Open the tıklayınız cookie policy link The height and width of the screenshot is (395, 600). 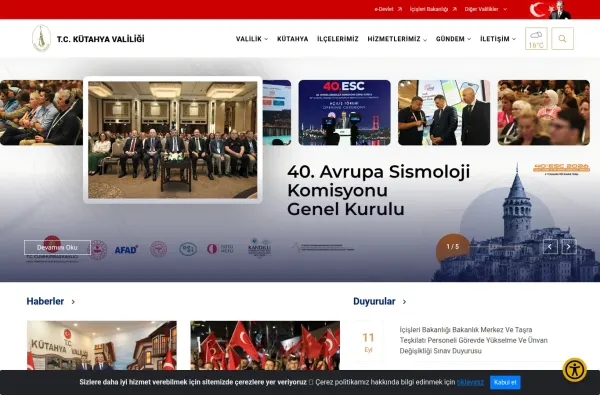click(470, 382)
